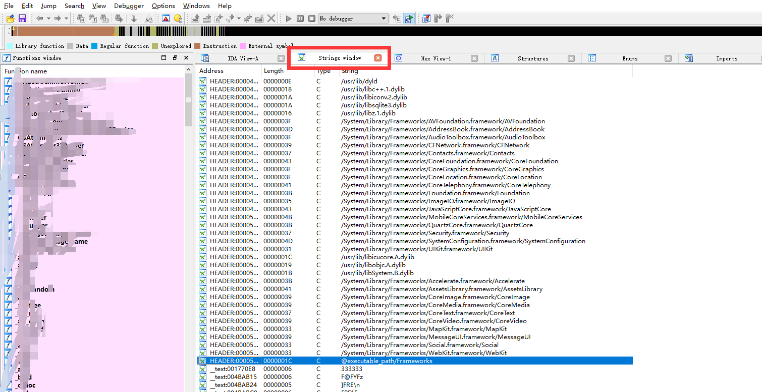Click the yellow circle toolbar icon
The image size is (762, 392).
pos(178,18)
